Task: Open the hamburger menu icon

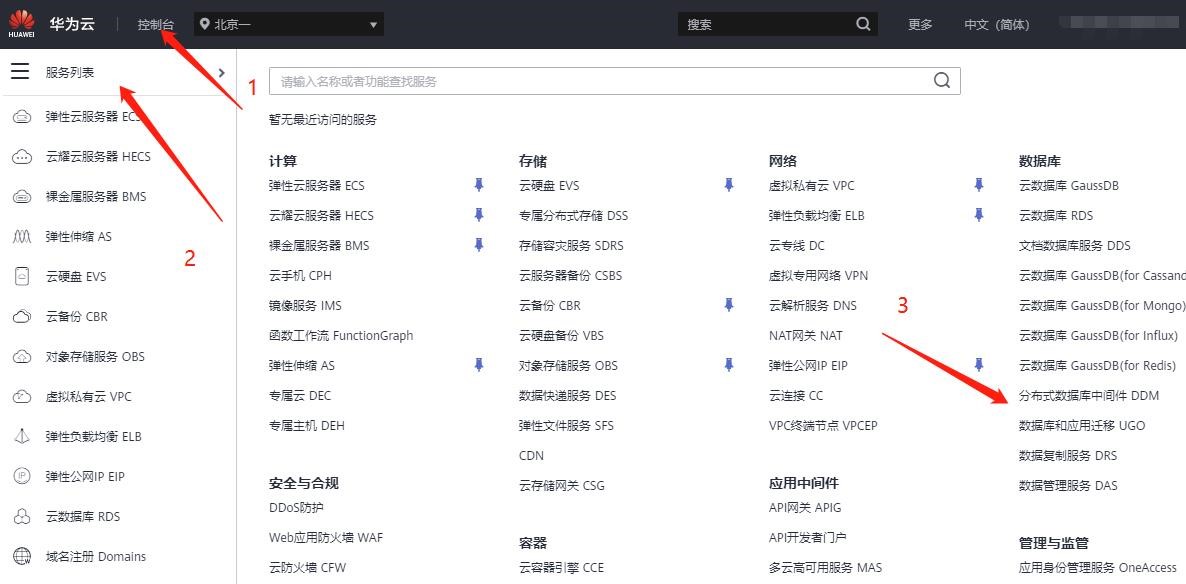Action: coord(20,72)
